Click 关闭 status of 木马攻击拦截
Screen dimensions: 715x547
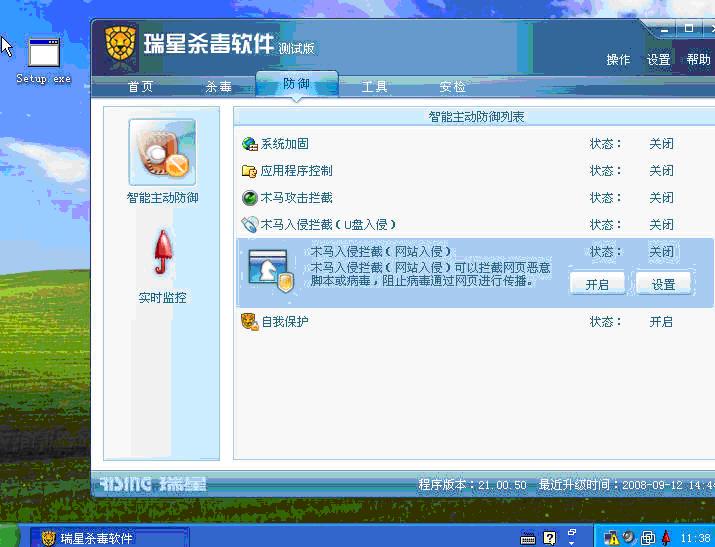661,198
